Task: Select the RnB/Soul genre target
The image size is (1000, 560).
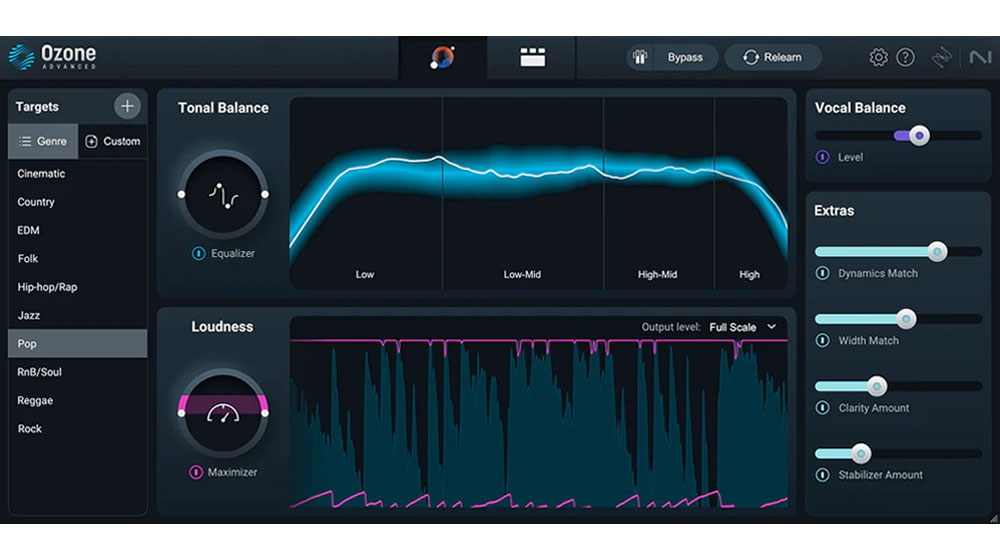Action: pos(78,372)
